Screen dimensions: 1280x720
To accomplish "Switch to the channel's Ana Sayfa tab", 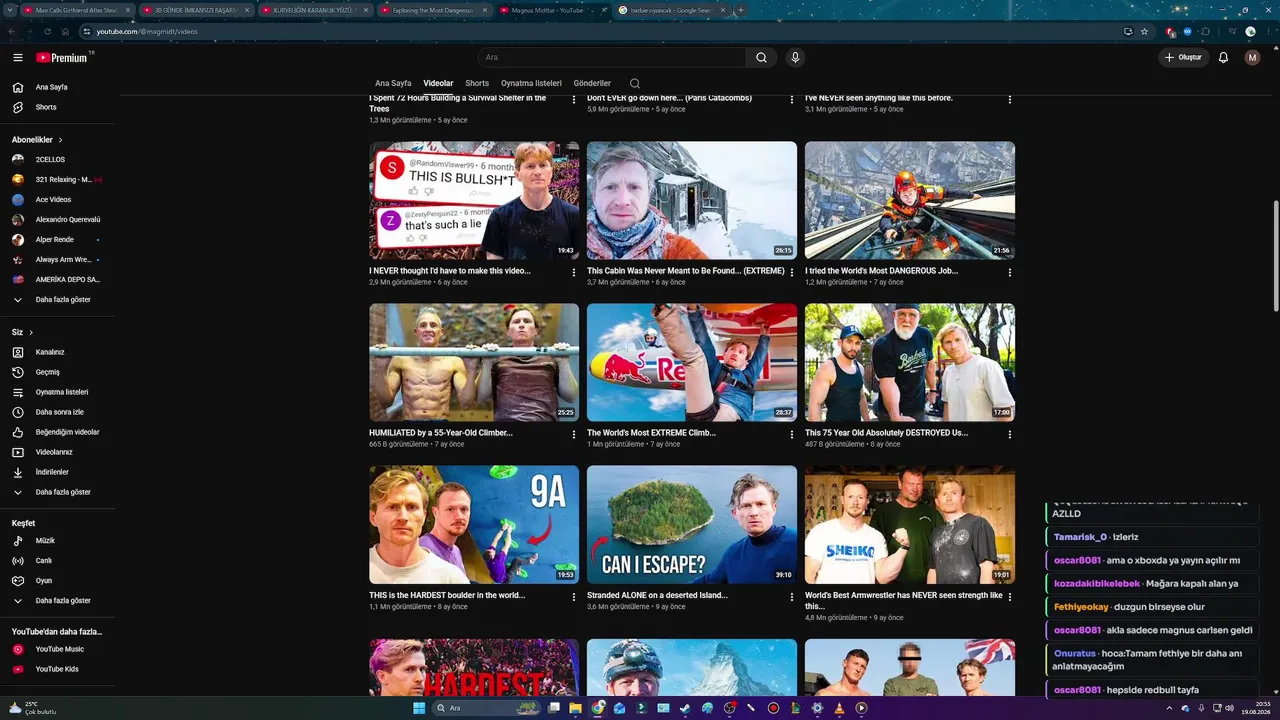I will tap(393, 83).
